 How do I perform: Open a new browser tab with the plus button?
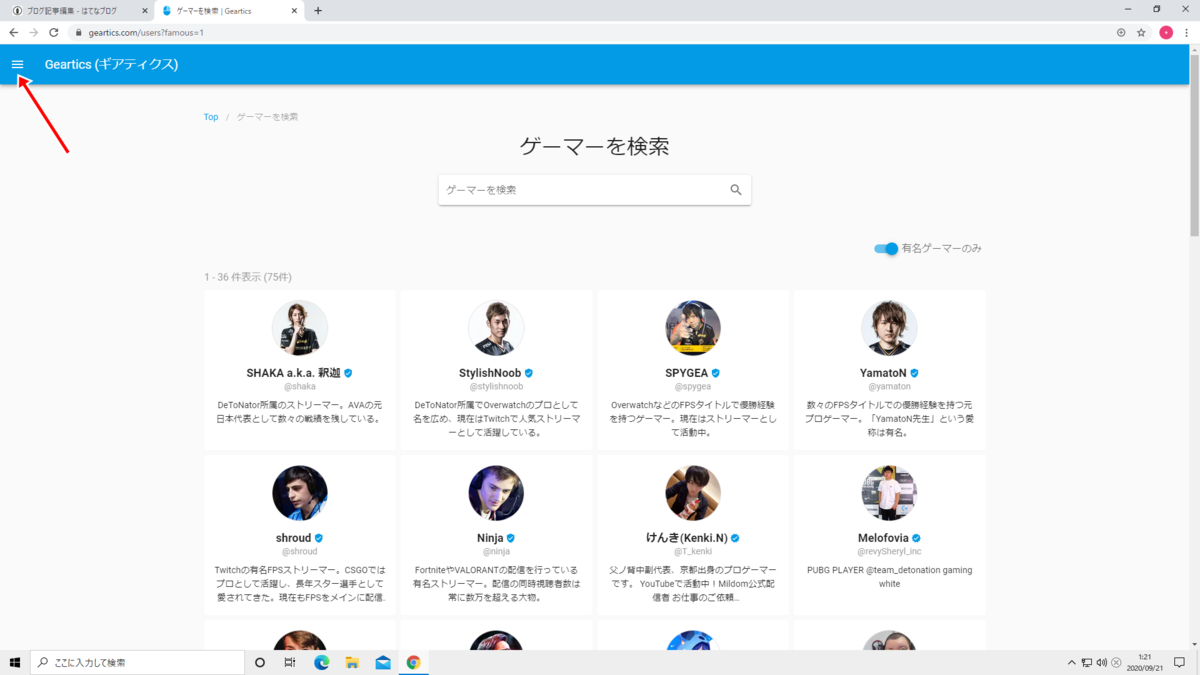tap(318, 10)
